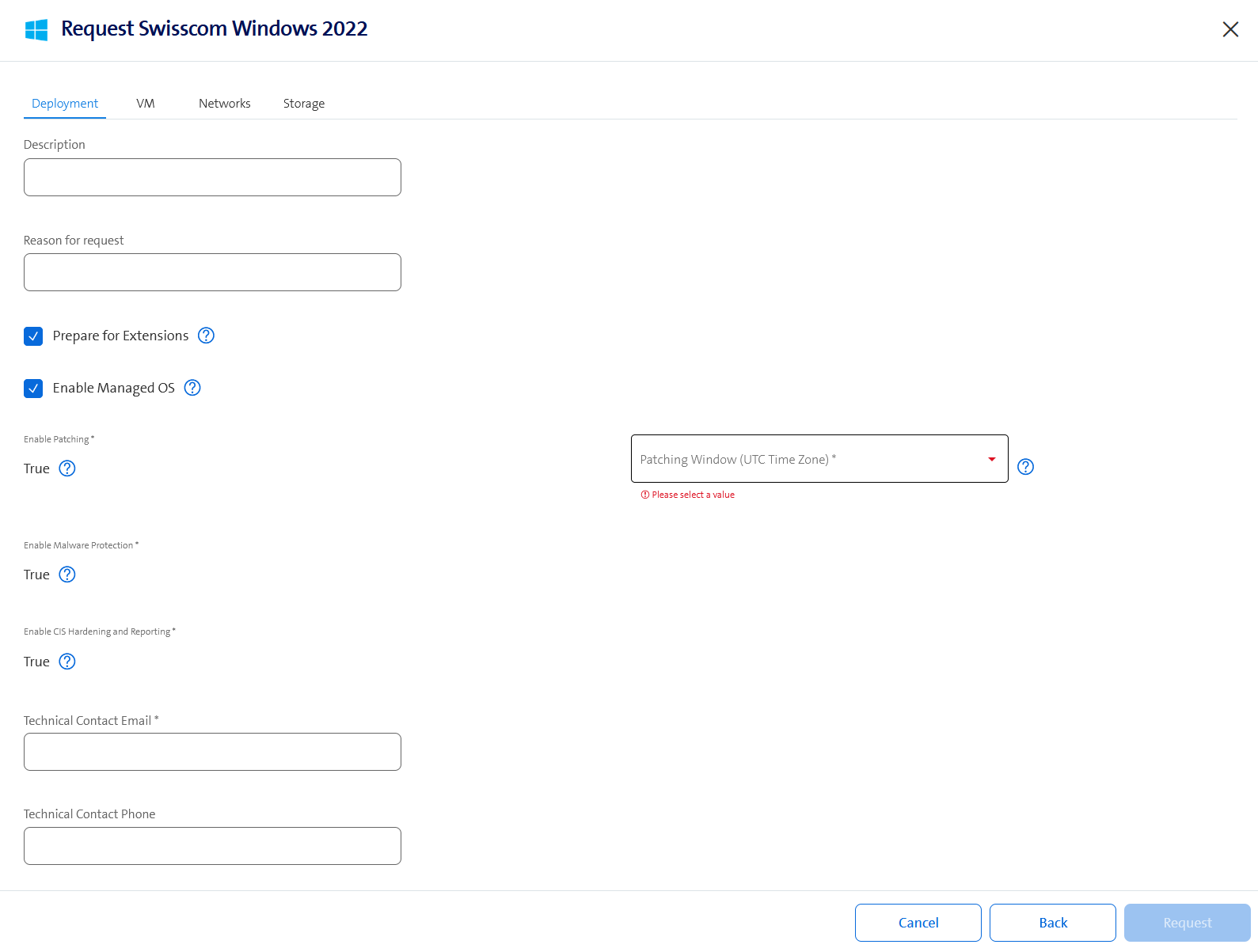Viewport: 1258px width, 952px height.
Task: Switch to the Networks tab
Action: (x=224, y=104)
